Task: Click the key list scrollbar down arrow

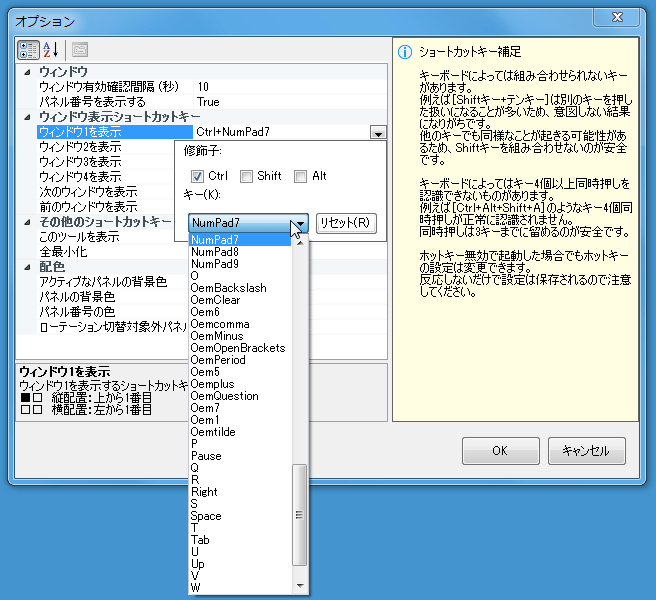Action: coord(298,586)
